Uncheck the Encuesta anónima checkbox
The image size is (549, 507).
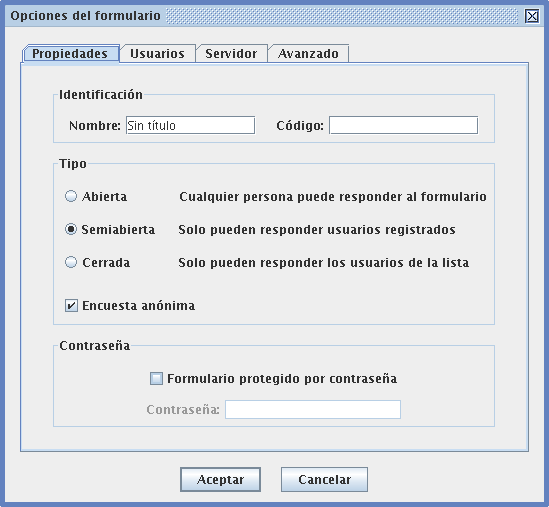click(71, 306)
